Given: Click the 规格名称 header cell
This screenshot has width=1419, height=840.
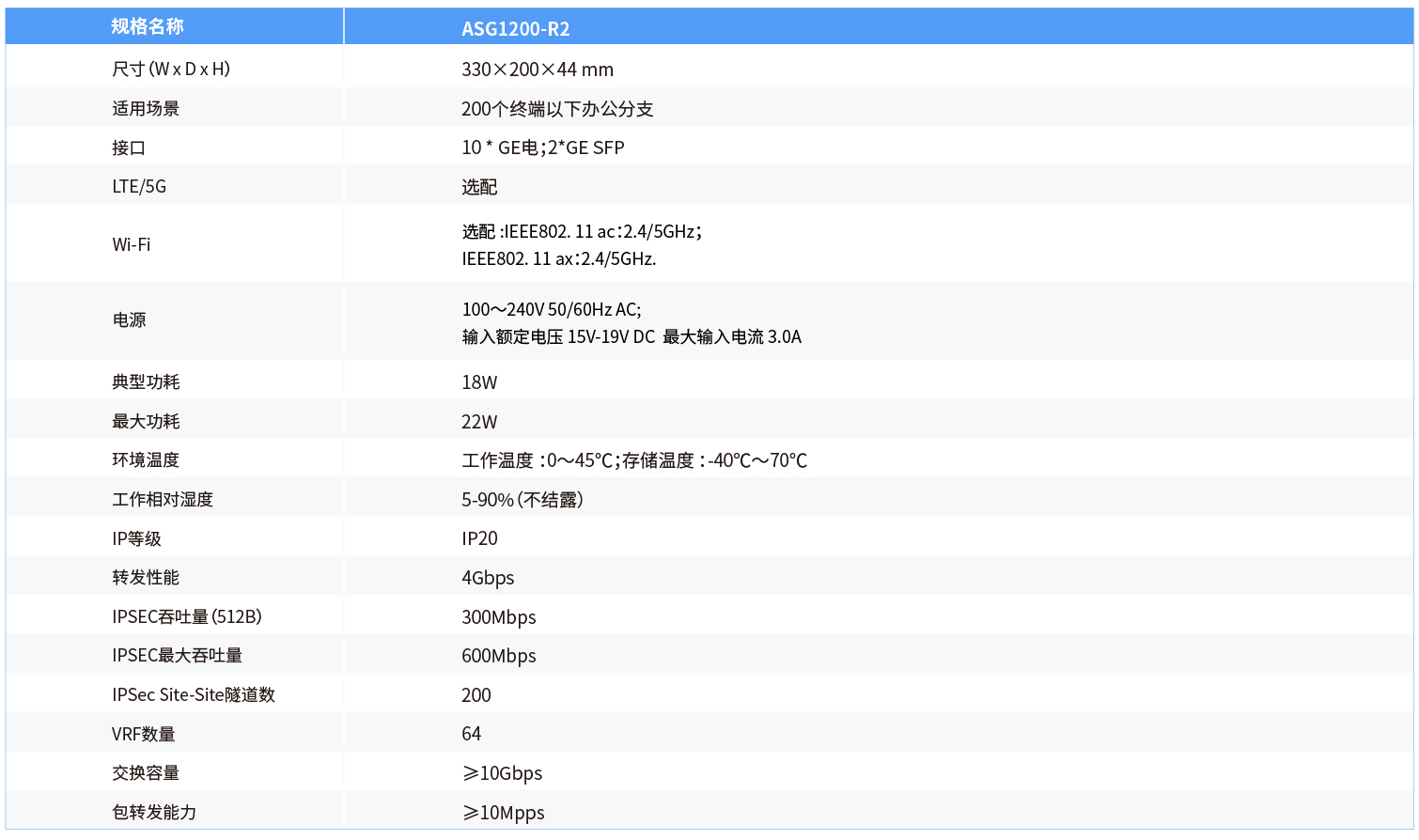Looking at the screenshot, I should coord(137,26).
